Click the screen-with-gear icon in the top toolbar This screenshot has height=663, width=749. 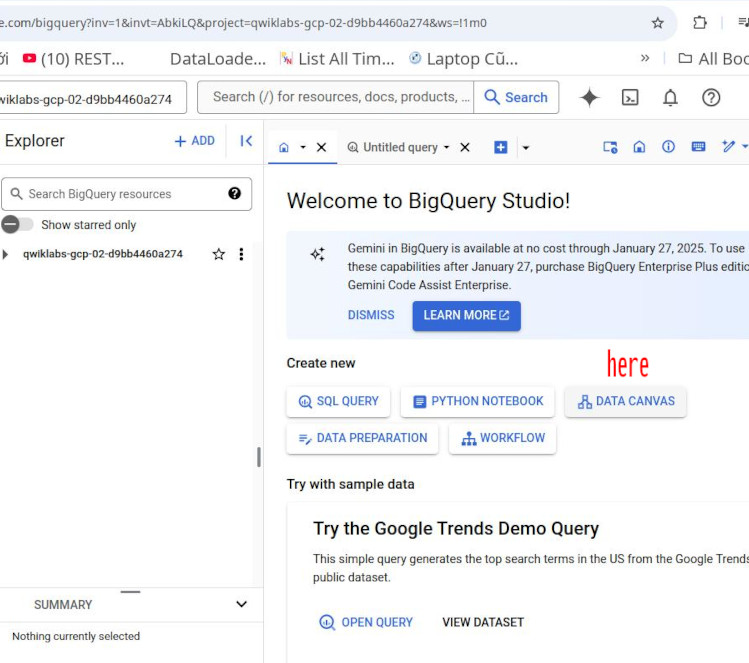(610, 147)
